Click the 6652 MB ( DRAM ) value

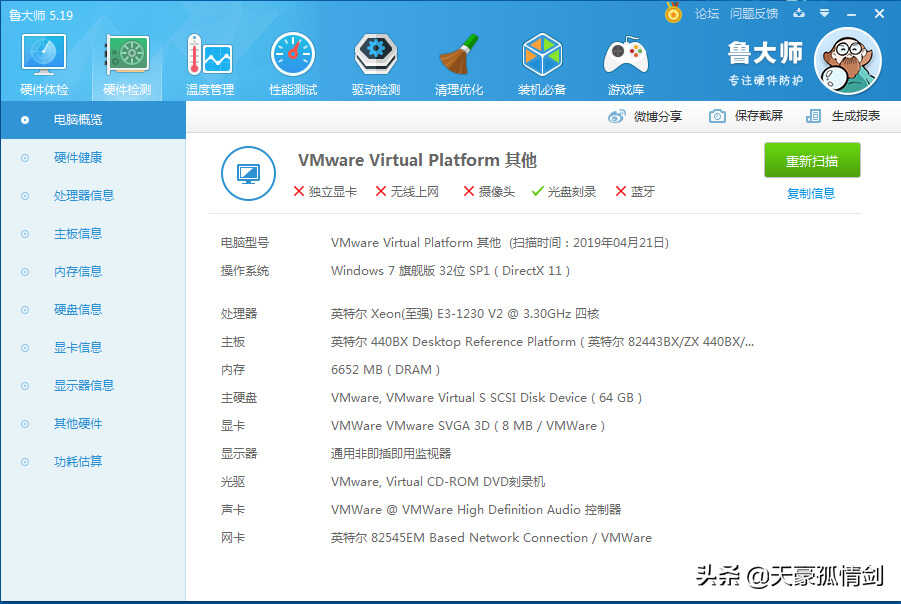386,370
